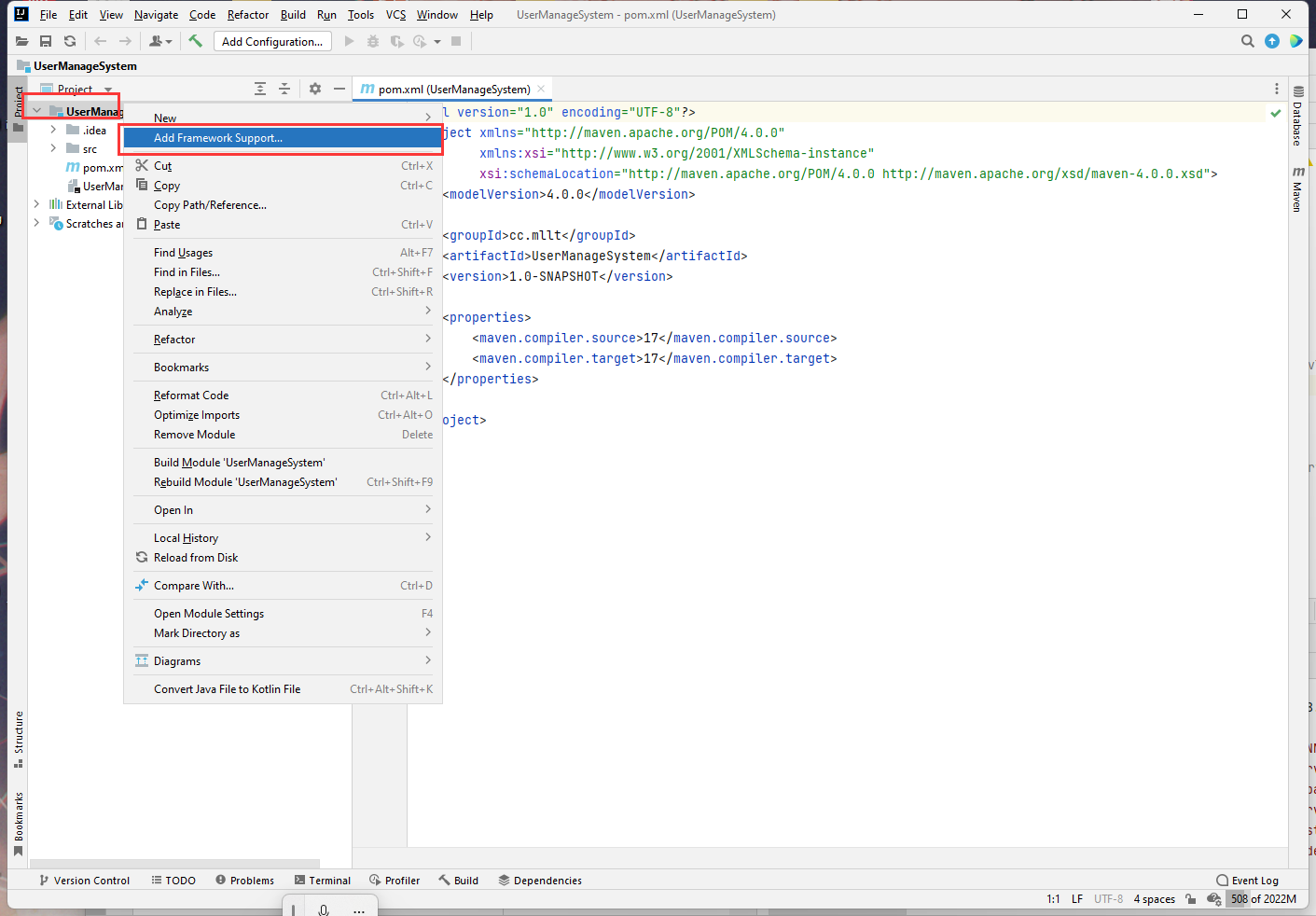Click the Stop square icon

click(x=456, y=41)
